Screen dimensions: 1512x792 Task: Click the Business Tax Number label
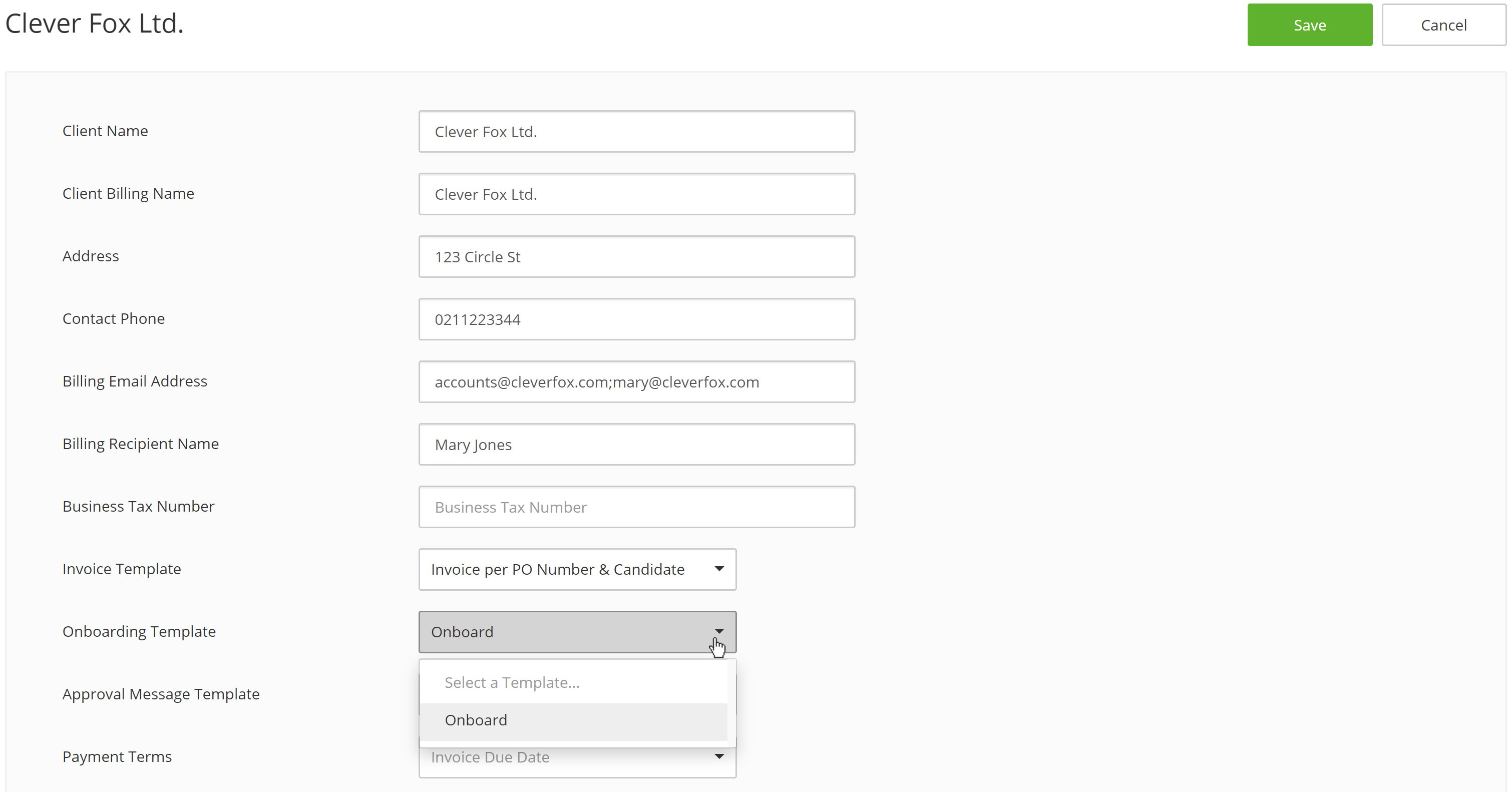pos(138,507)
